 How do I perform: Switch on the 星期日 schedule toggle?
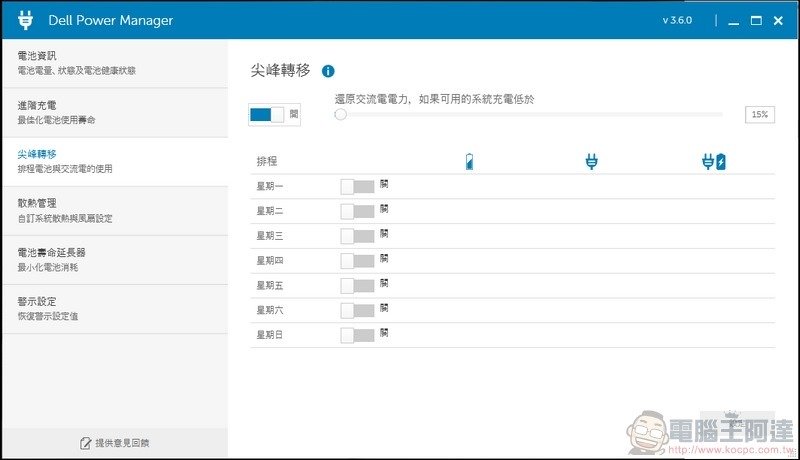pos(357,335)
